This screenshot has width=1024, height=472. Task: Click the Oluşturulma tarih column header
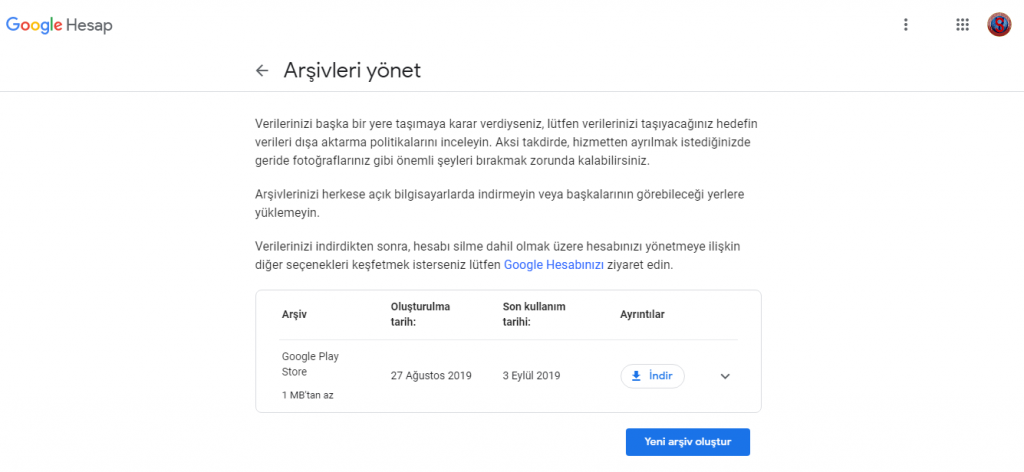click(421, 314)
